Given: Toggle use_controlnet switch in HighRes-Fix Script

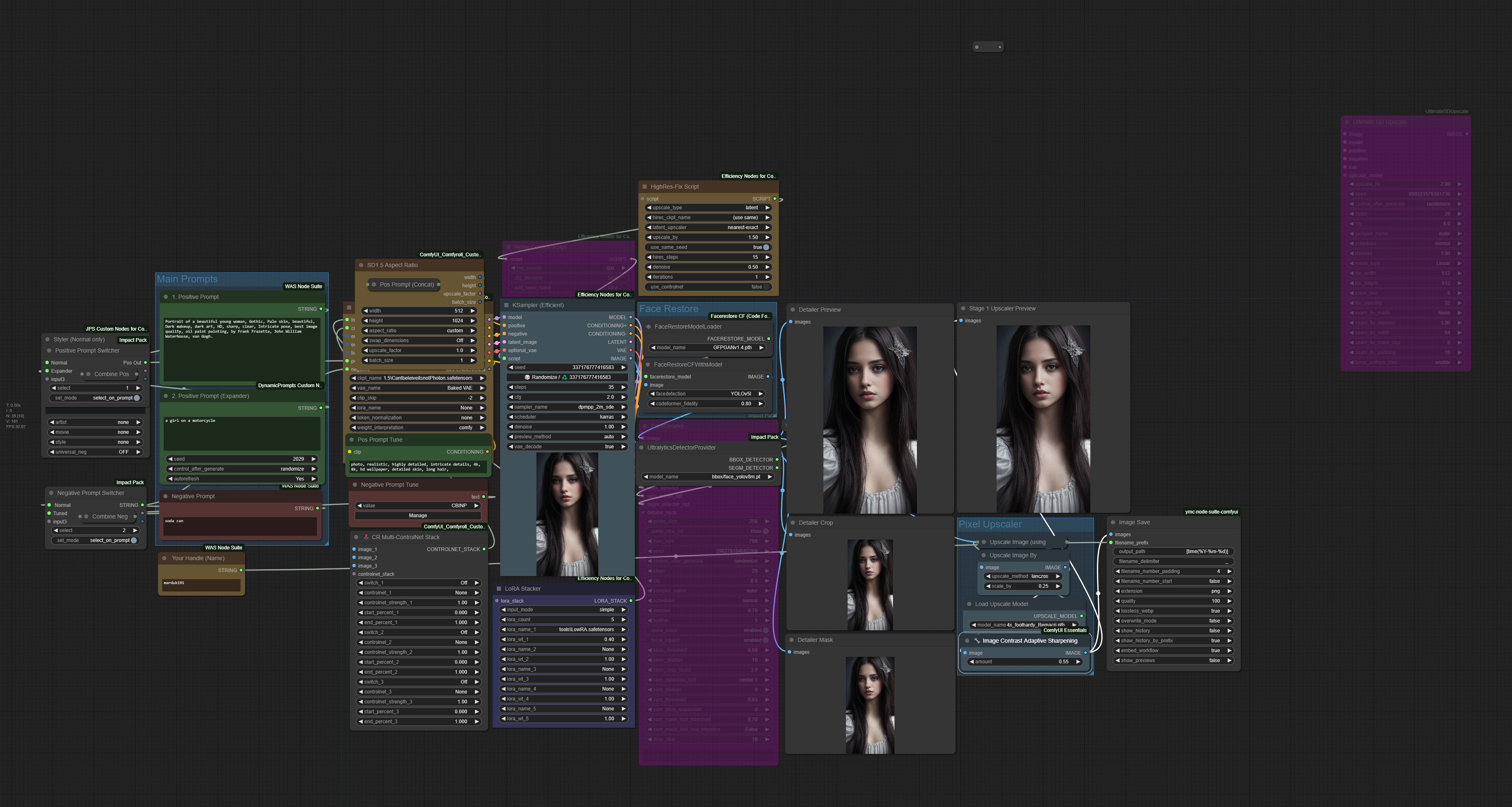Looking at the screenshot, I should click(x=765, y=286).
